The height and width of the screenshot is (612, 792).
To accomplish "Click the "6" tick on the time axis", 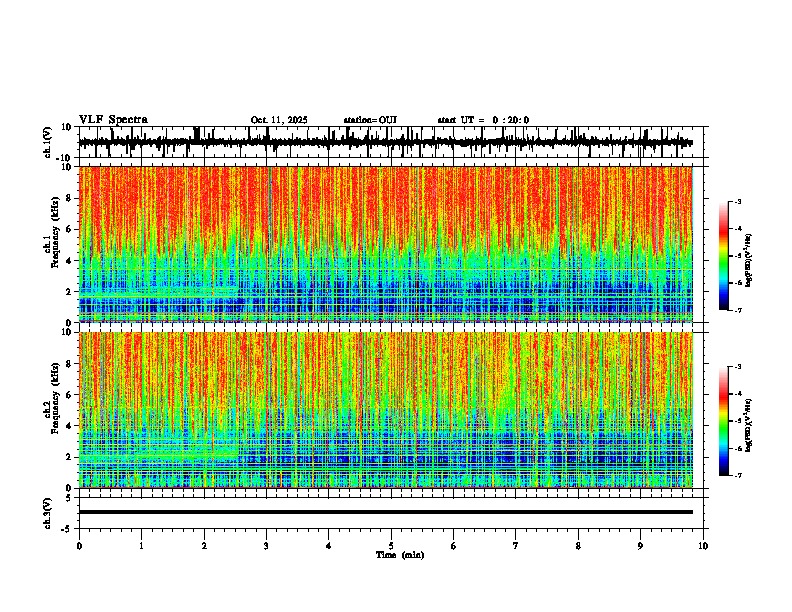I will coord(454,546).
